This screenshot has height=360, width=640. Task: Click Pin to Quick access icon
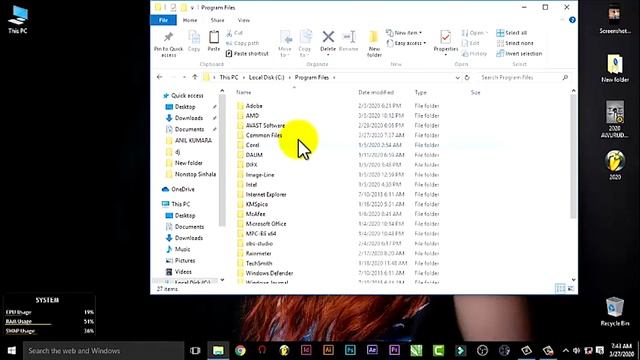pos(168,37)
